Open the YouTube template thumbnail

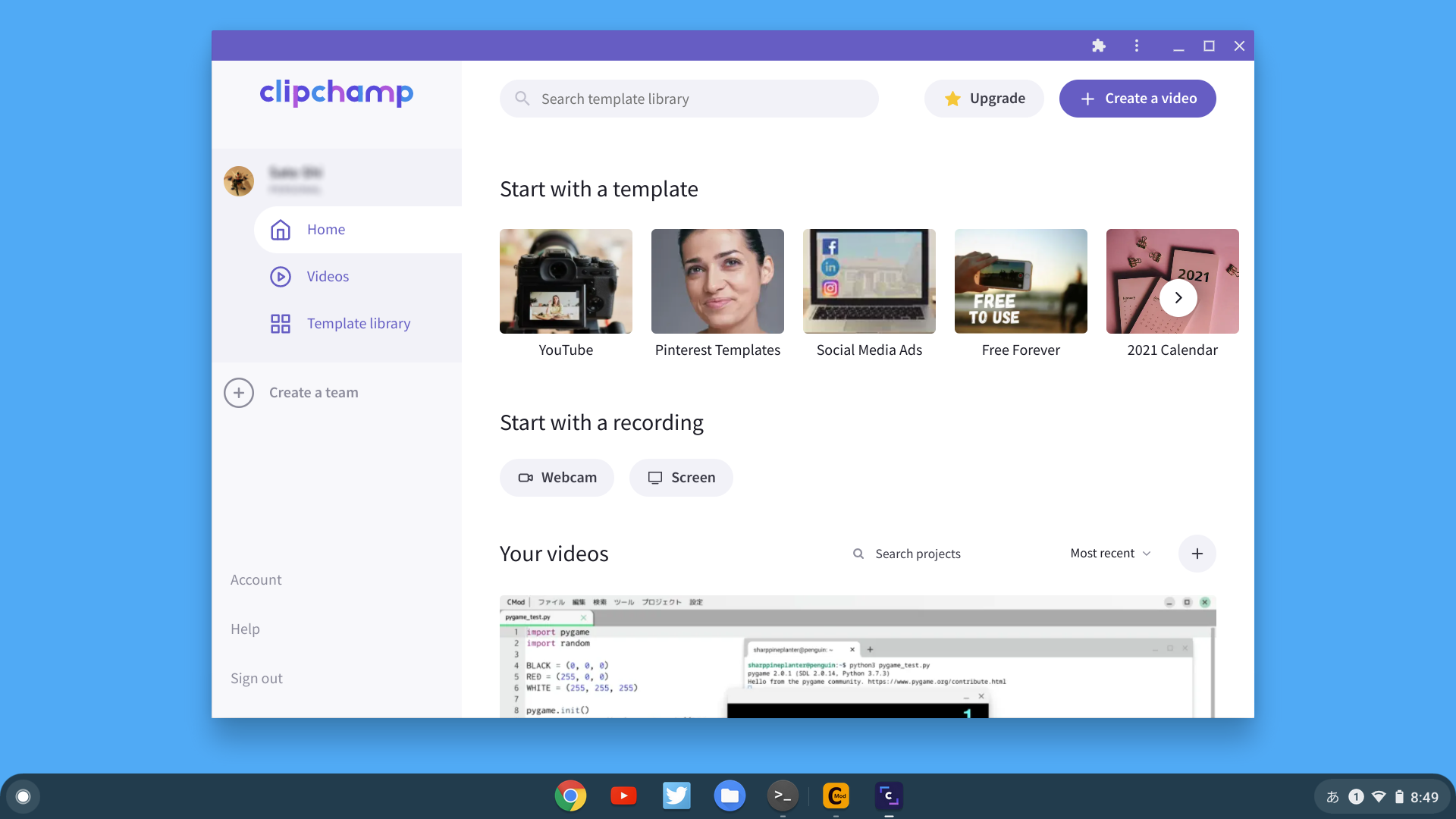point(566,281)
